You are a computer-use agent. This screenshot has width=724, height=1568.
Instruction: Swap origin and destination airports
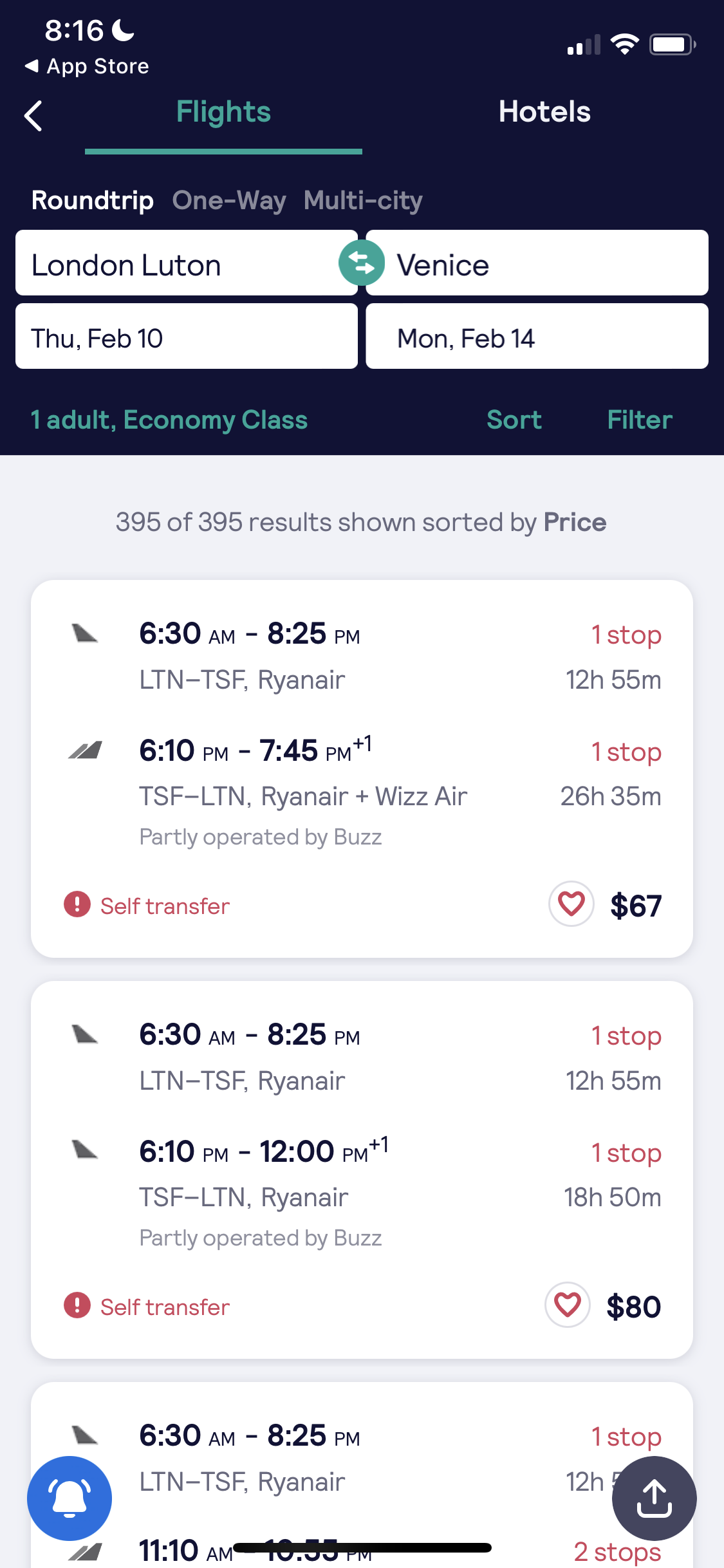[362, 263]
